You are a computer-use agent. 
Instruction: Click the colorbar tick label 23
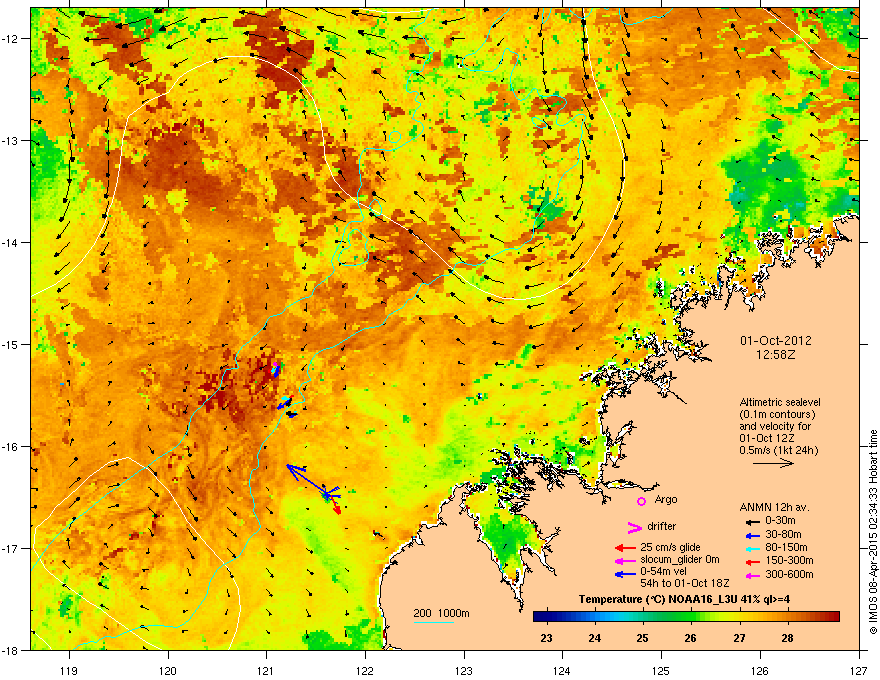[x=547, y=638]
